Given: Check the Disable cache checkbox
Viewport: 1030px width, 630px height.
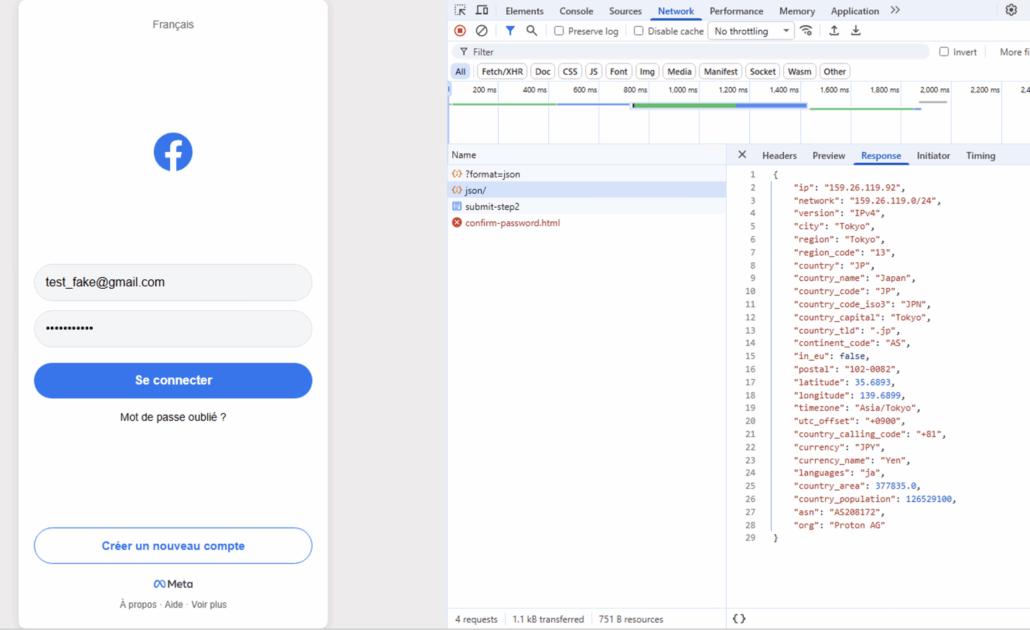Looking at the screenshot, I should pos(639,31).
